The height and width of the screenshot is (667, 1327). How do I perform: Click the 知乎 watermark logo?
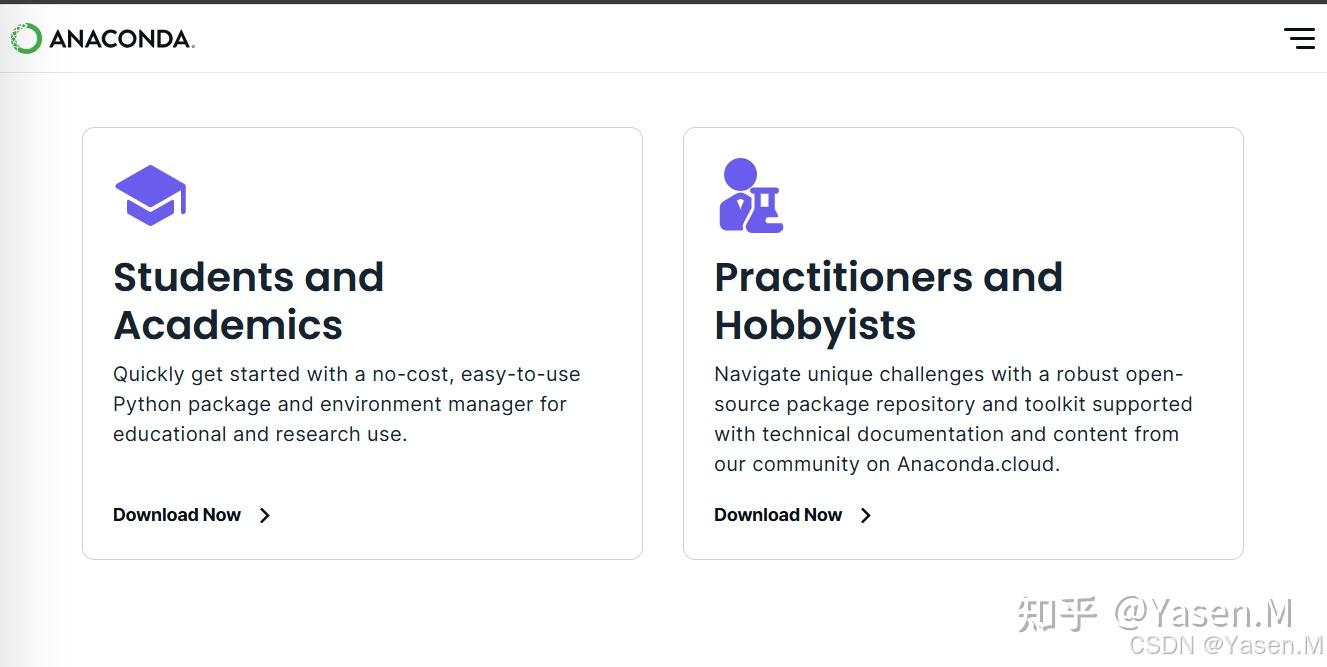pos(1057,614)
